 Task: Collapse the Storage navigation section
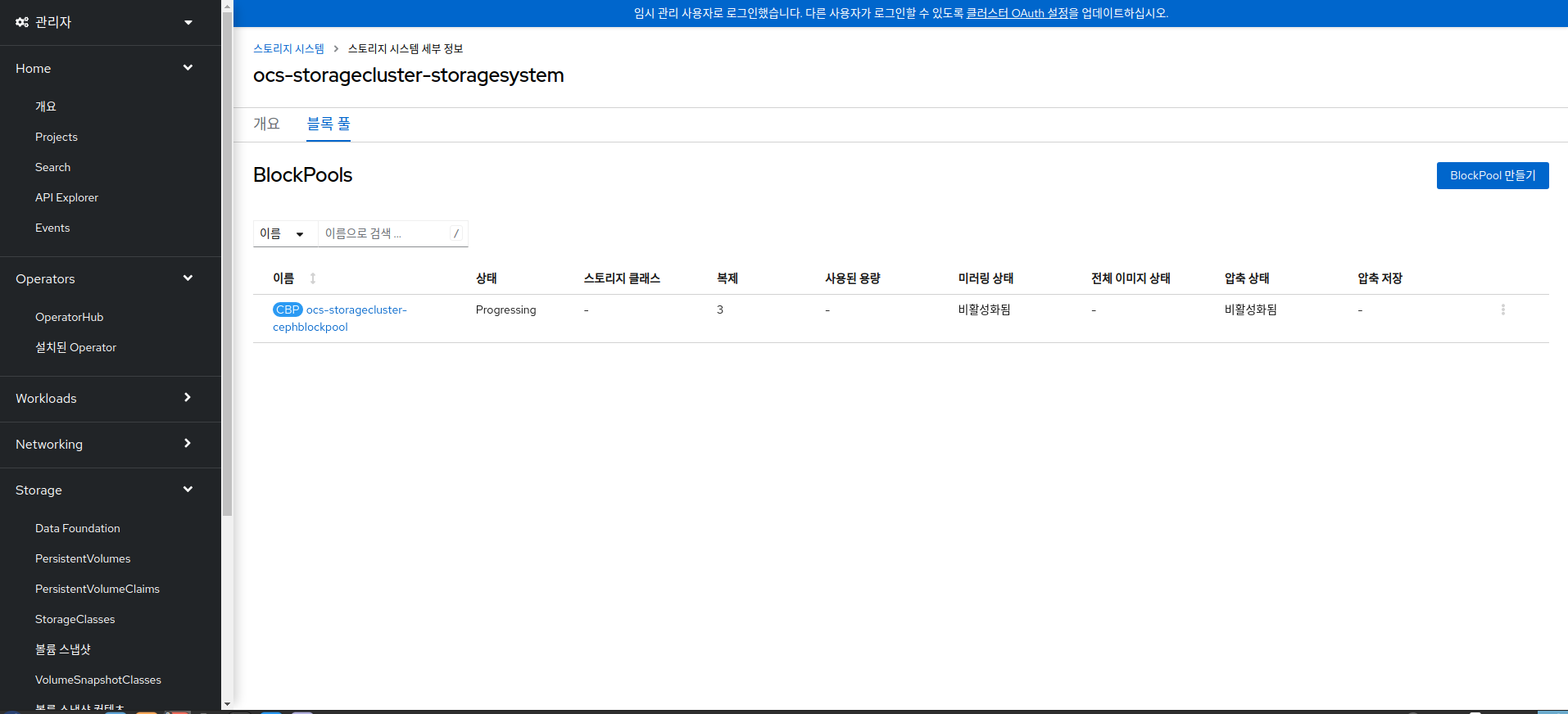tap(104, 490)
